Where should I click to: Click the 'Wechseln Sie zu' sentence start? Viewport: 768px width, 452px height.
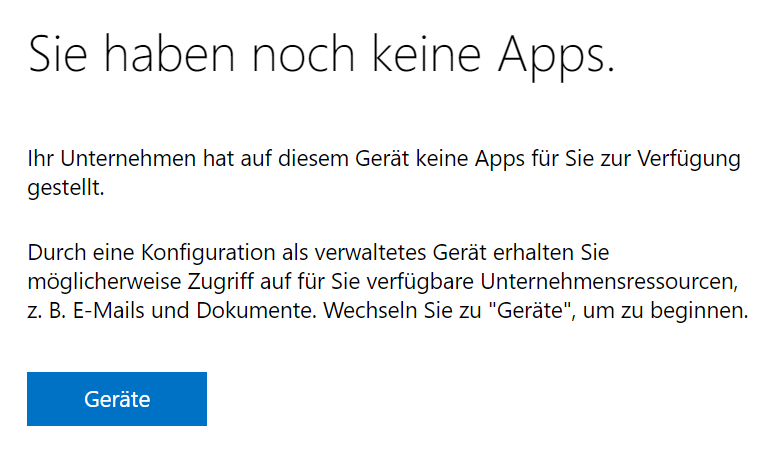point(403,310)
